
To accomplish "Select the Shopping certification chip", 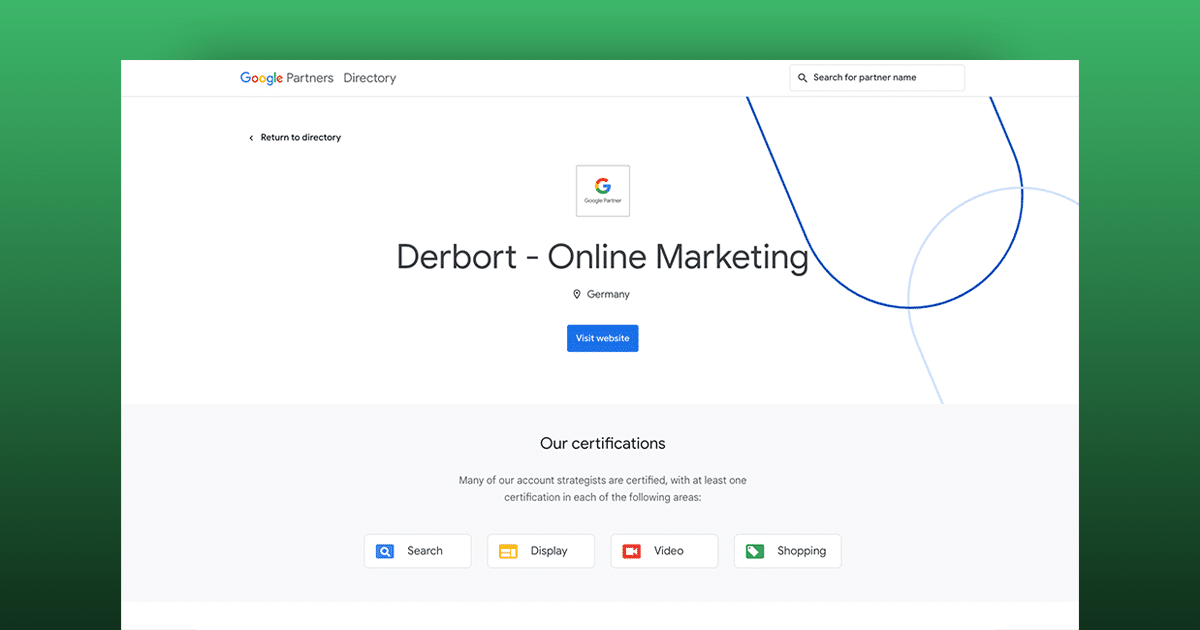I will (787, 551).
